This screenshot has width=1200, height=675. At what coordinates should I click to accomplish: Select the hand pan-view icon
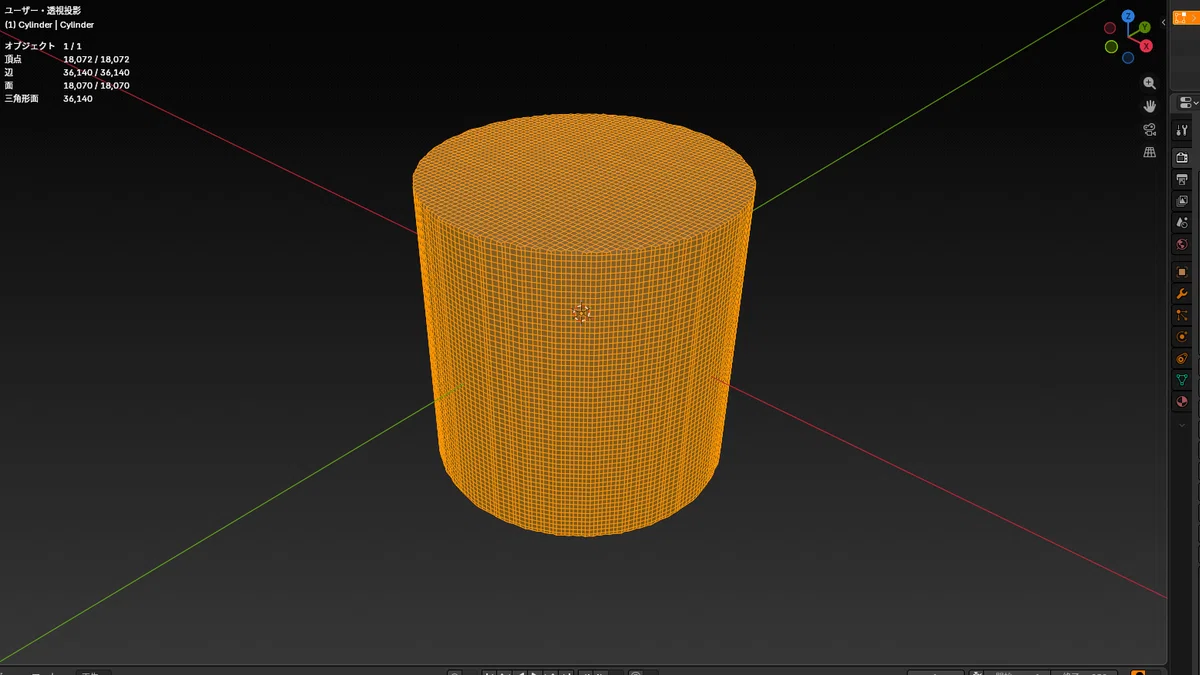pos(1150,106)
